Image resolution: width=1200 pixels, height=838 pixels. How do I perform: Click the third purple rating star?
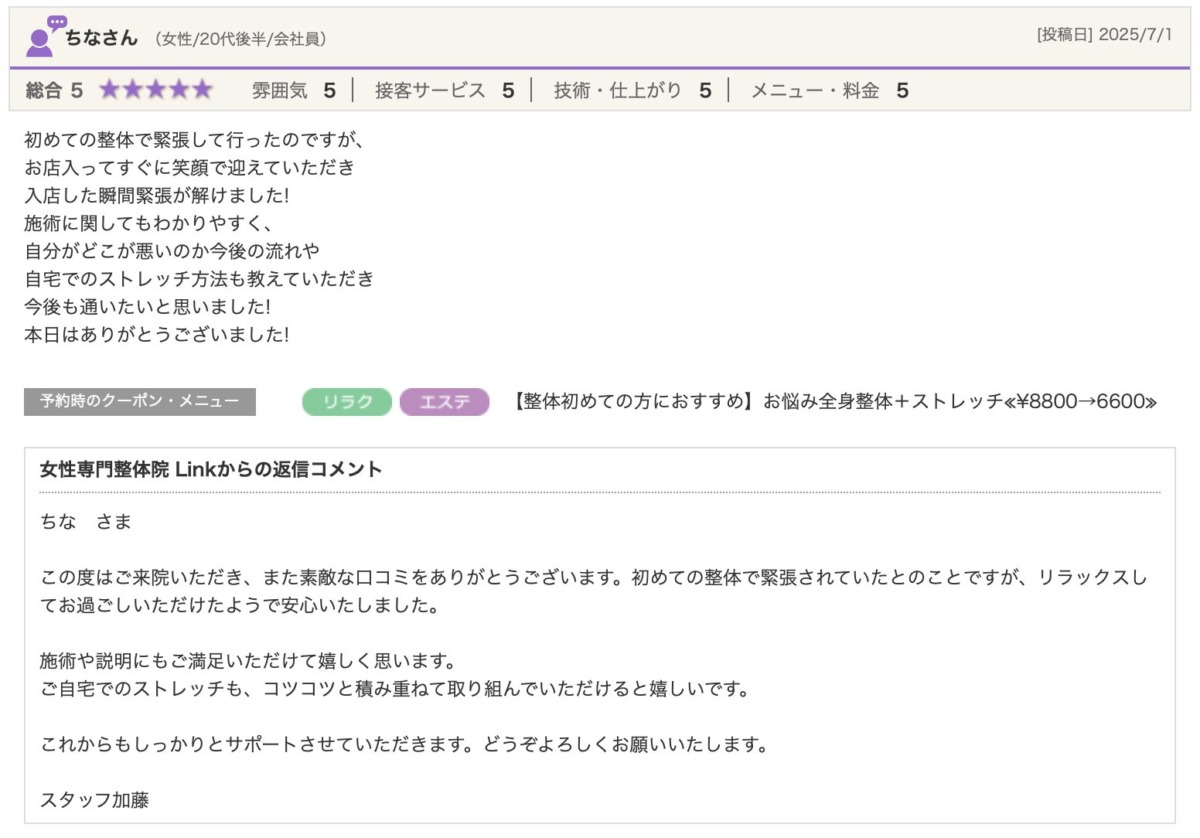(156, 91)
